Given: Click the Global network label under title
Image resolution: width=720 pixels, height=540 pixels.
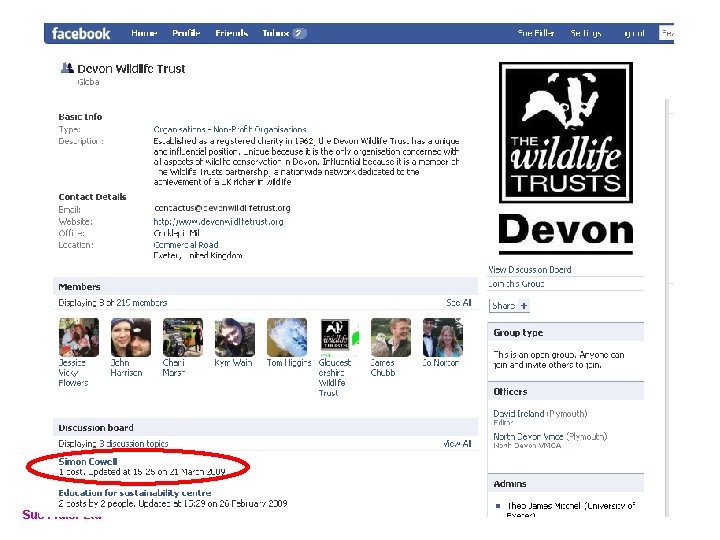Looking at the screenshot, I should point(88,82).
